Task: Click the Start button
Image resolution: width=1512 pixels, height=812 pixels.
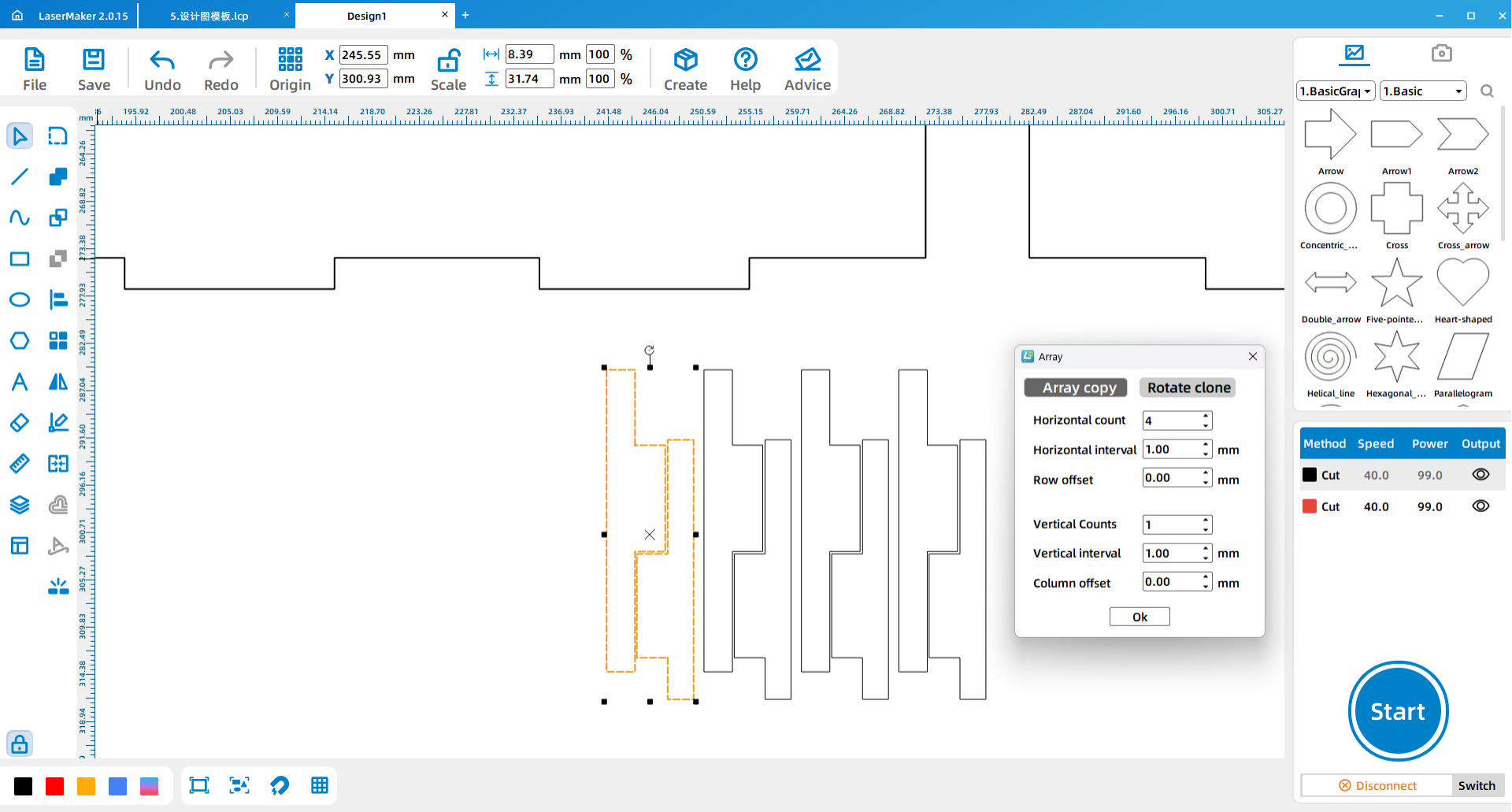Action: [1398, 711]
